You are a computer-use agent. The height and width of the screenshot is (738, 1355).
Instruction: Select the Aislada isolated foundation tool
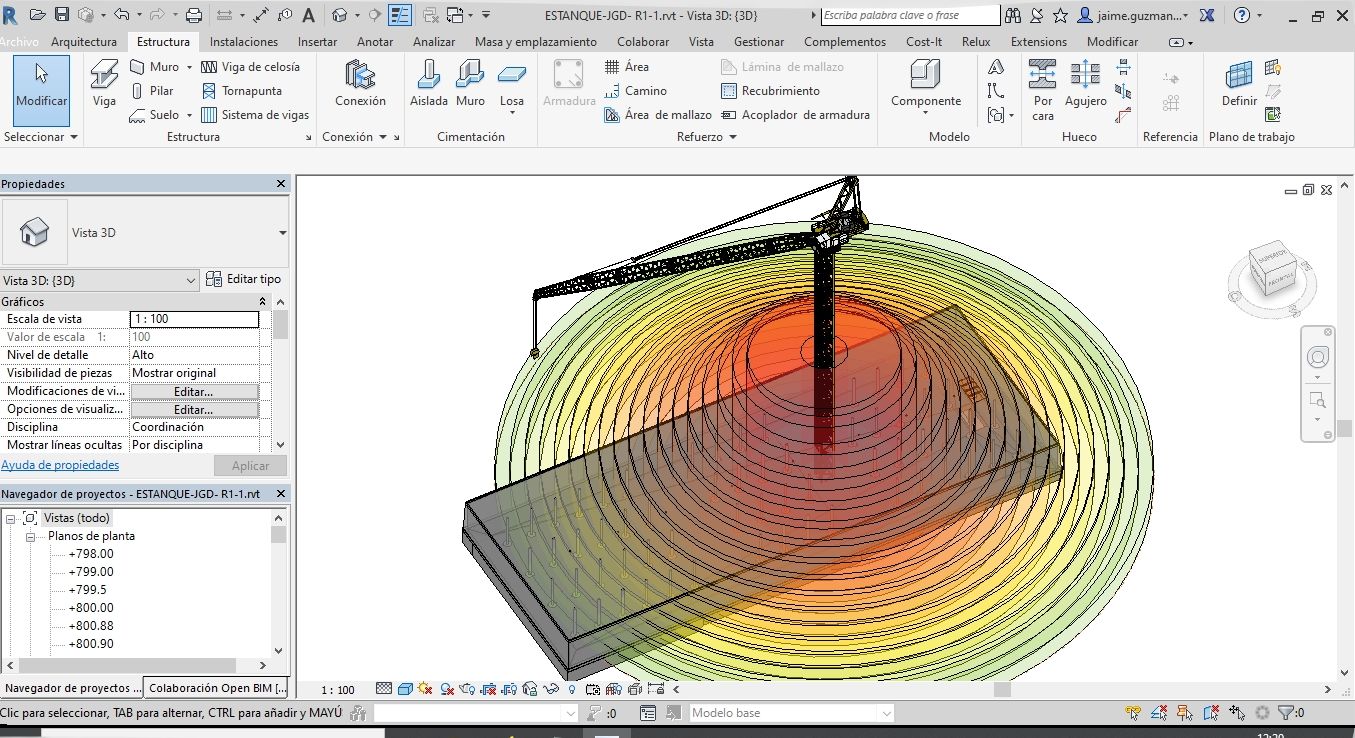(429, 83)
